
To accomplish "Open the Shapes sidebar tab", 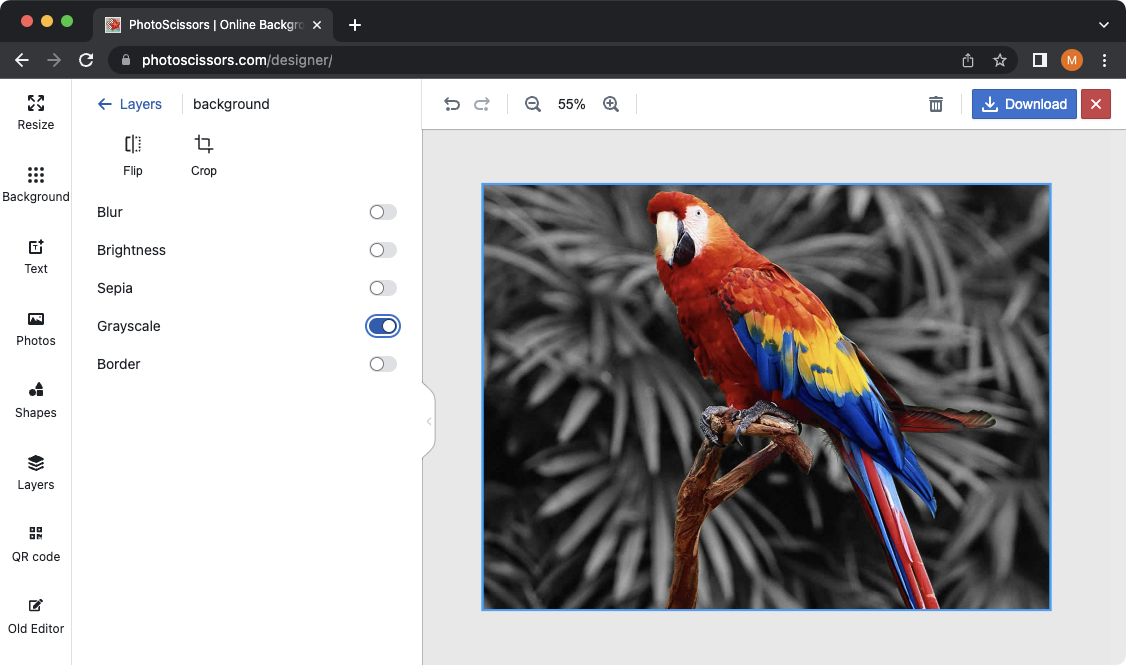I will [36, 399].
